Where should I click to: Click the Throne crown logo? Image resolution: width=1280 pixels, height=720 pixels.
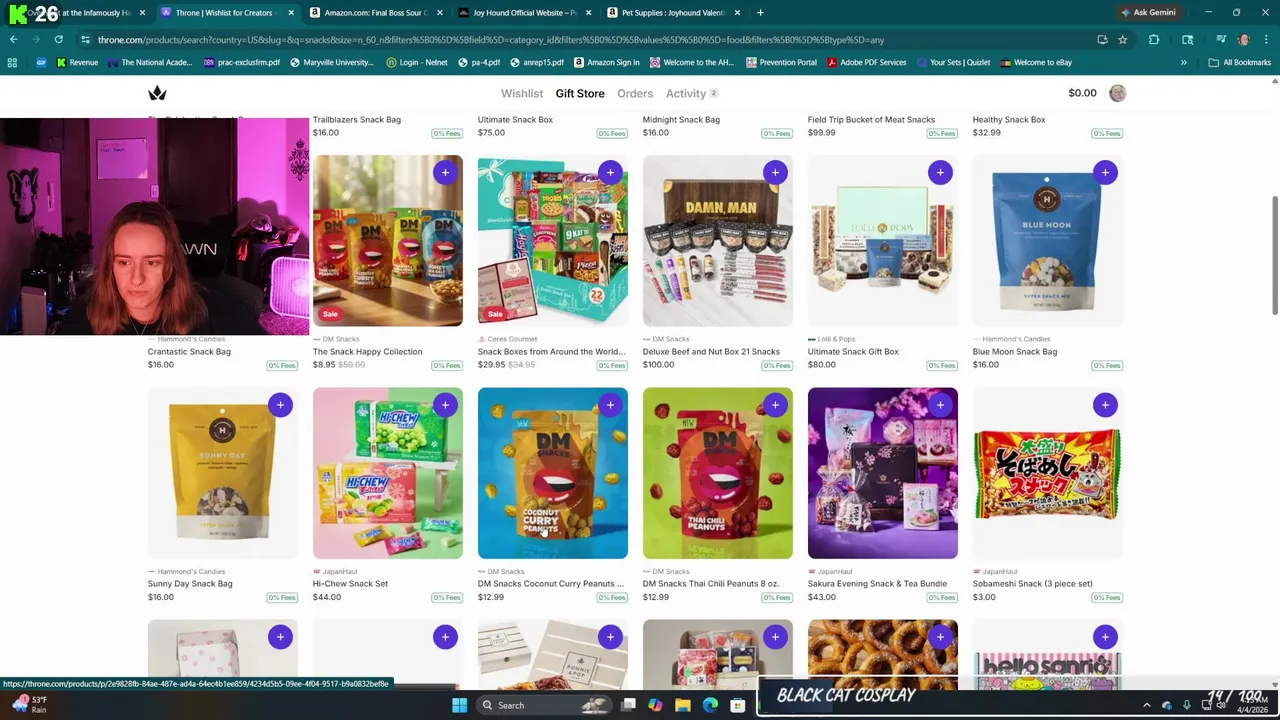(157, 93)
